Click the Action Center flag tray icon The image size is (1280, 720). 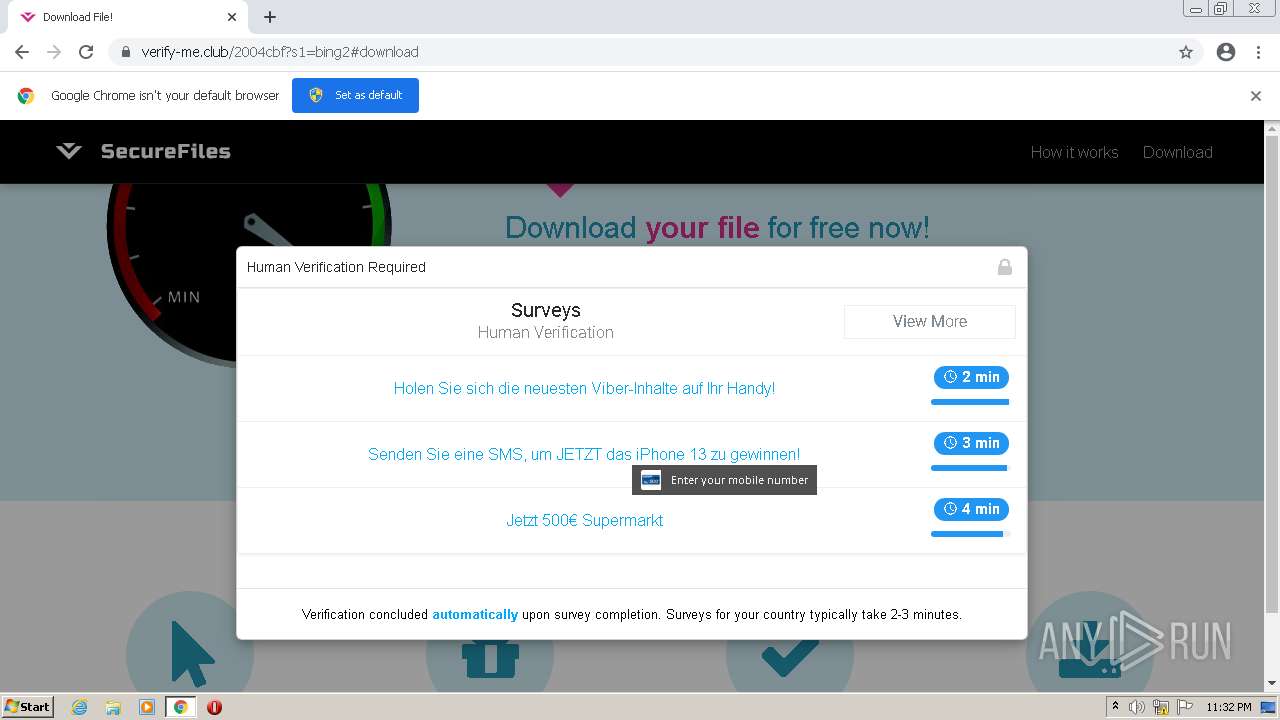(1183, 707)
